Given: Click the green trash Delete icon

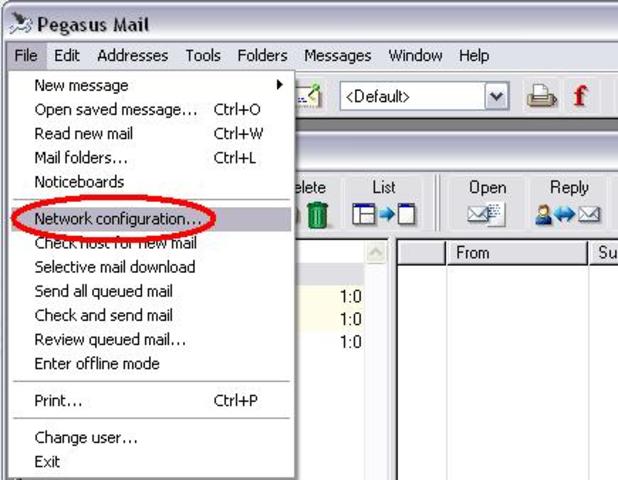Looking at the screenshot, I should [x=317, y=215].
